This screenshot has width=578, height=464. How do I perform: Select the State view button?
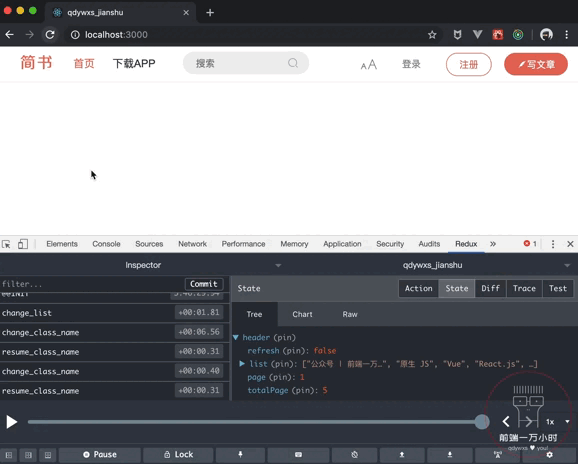point(457,289)
